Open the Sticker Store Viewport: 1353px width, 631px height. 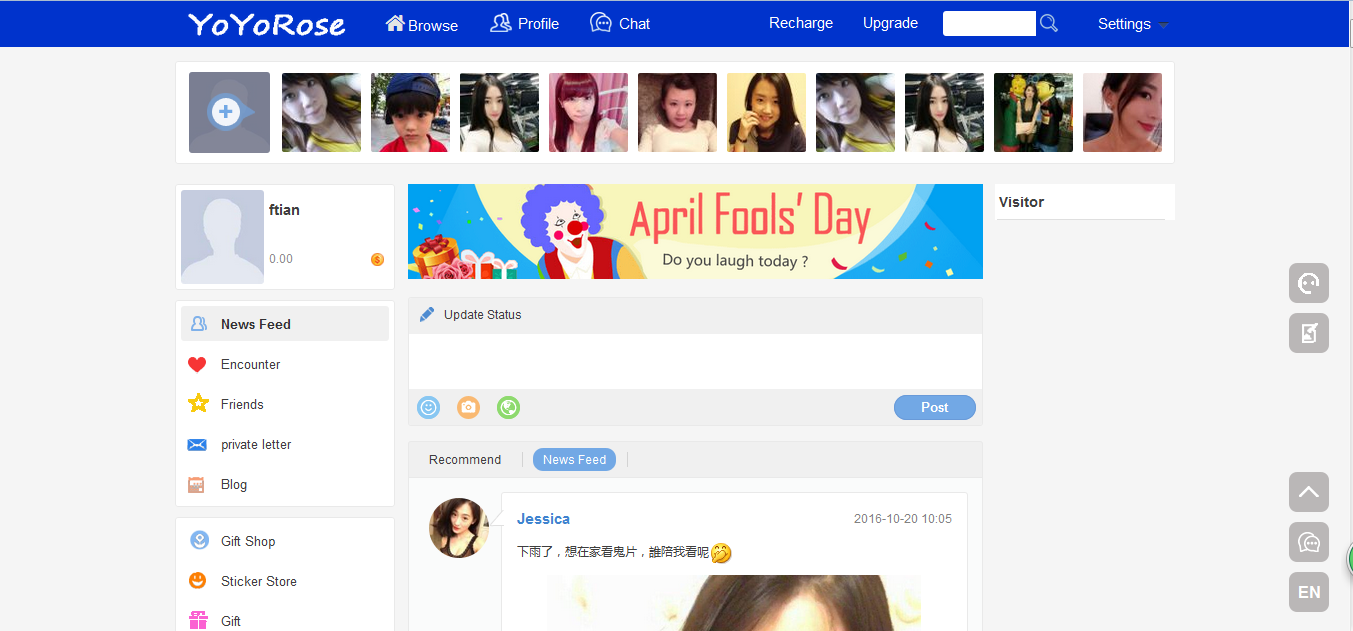(285, 581)
